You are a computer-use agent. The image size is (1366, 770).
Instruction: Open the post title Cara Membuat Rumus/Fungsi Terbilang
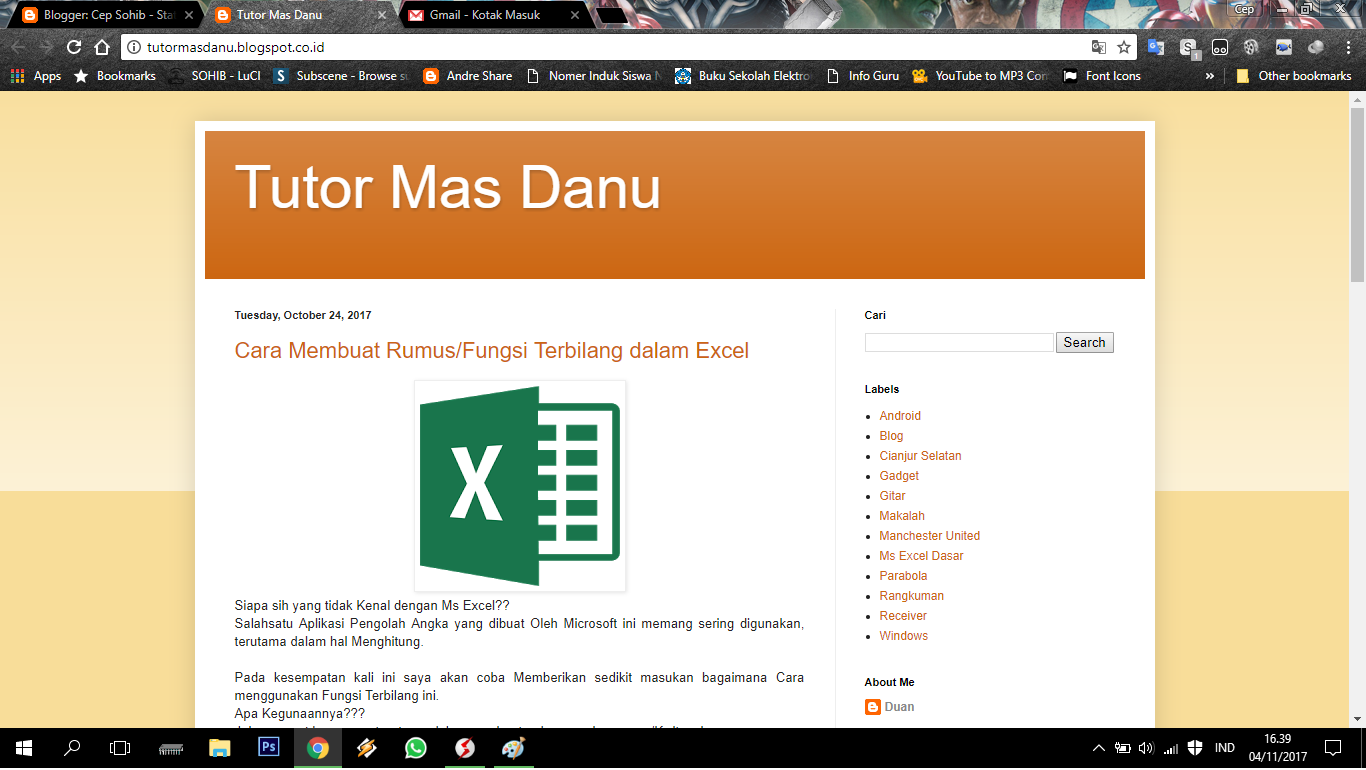coord(491,350)
